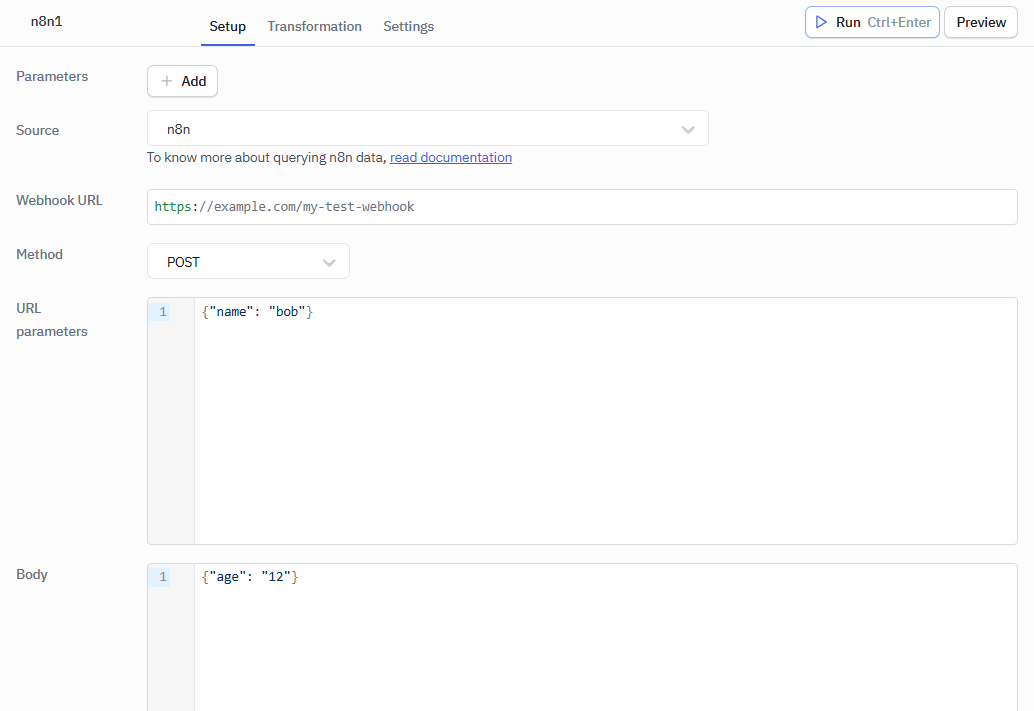
Task: Select line number 1 in URL parameters editor
Action: (x=163, y=311)
